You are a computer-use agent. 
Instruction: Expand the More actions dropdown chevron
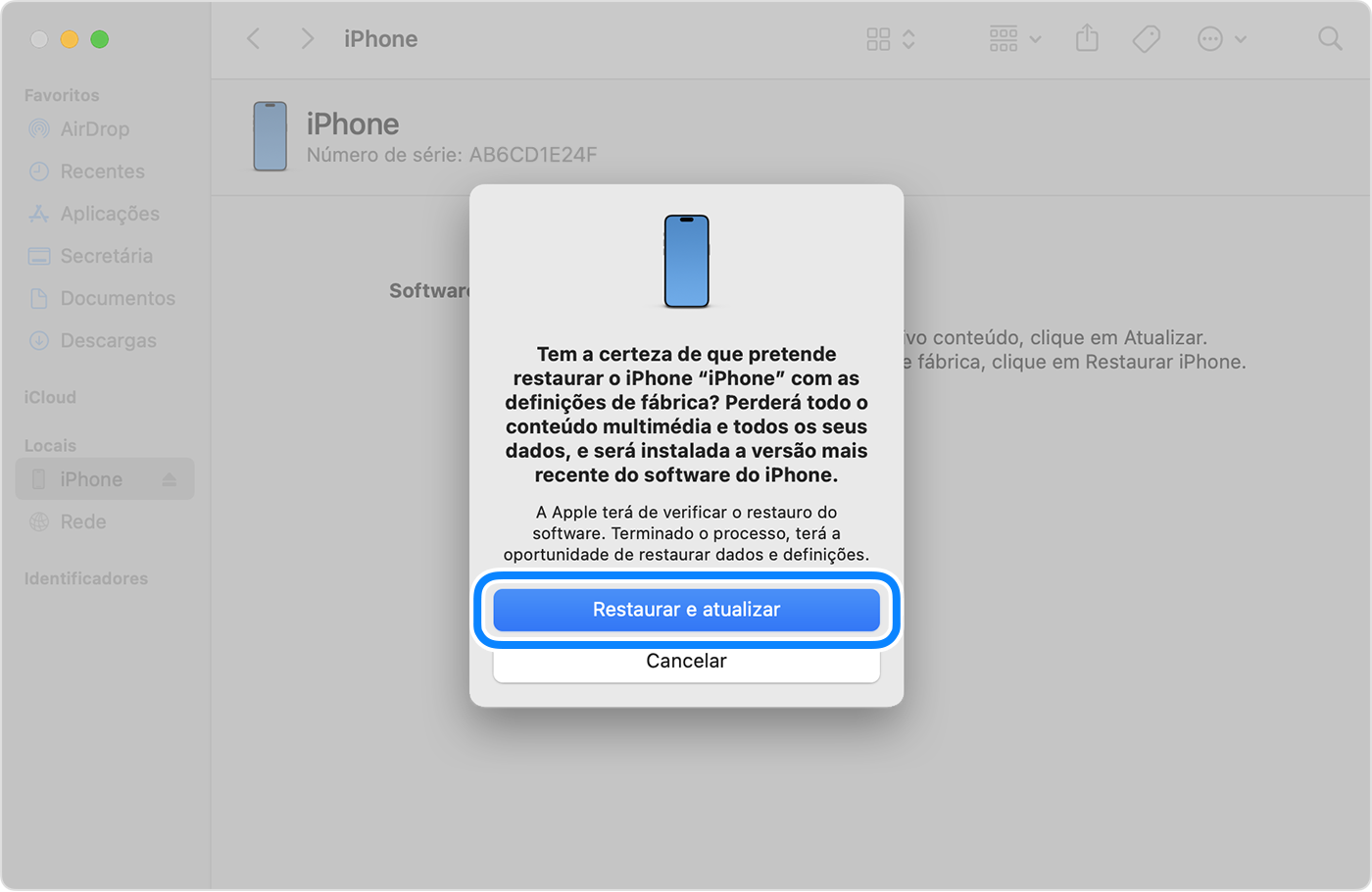(1241, 40)
